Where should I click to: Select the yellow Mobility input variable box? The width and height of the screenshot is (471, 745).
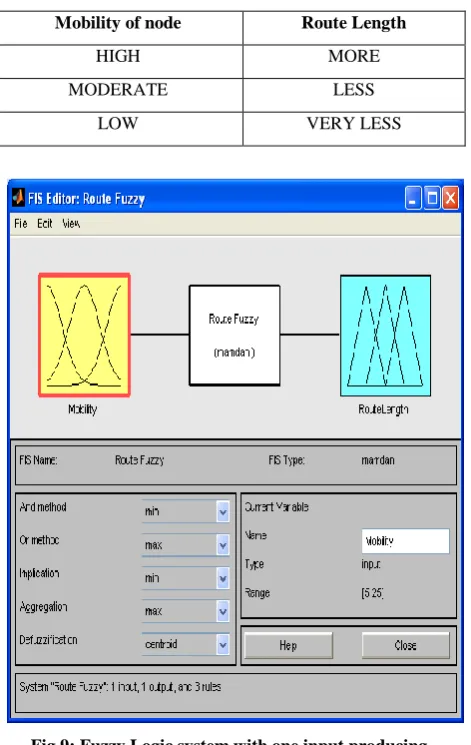[85, 334]
